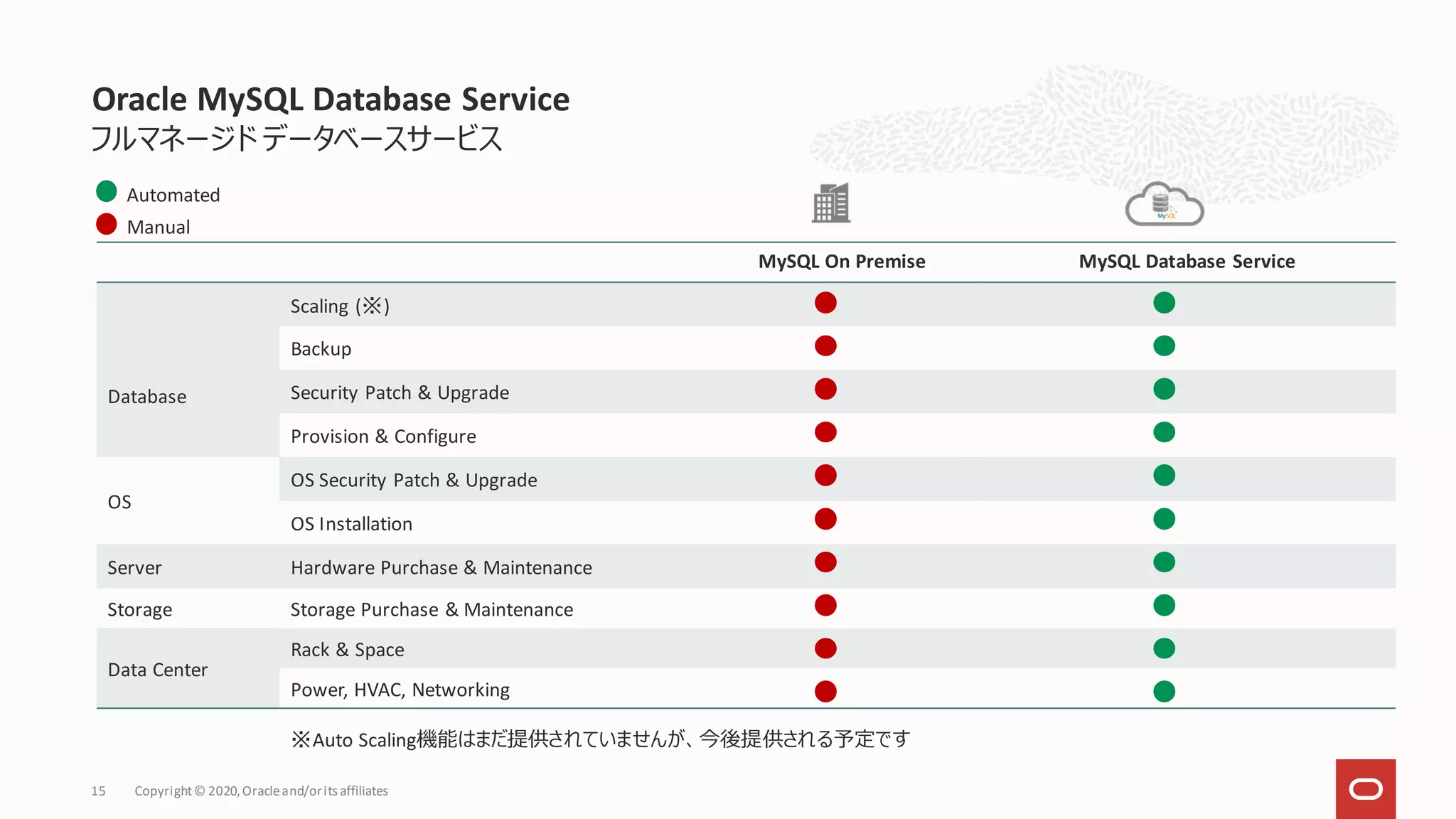Click green dot for Rack & Space
The image size is (1456, 819).
[x=1164, y=648]
